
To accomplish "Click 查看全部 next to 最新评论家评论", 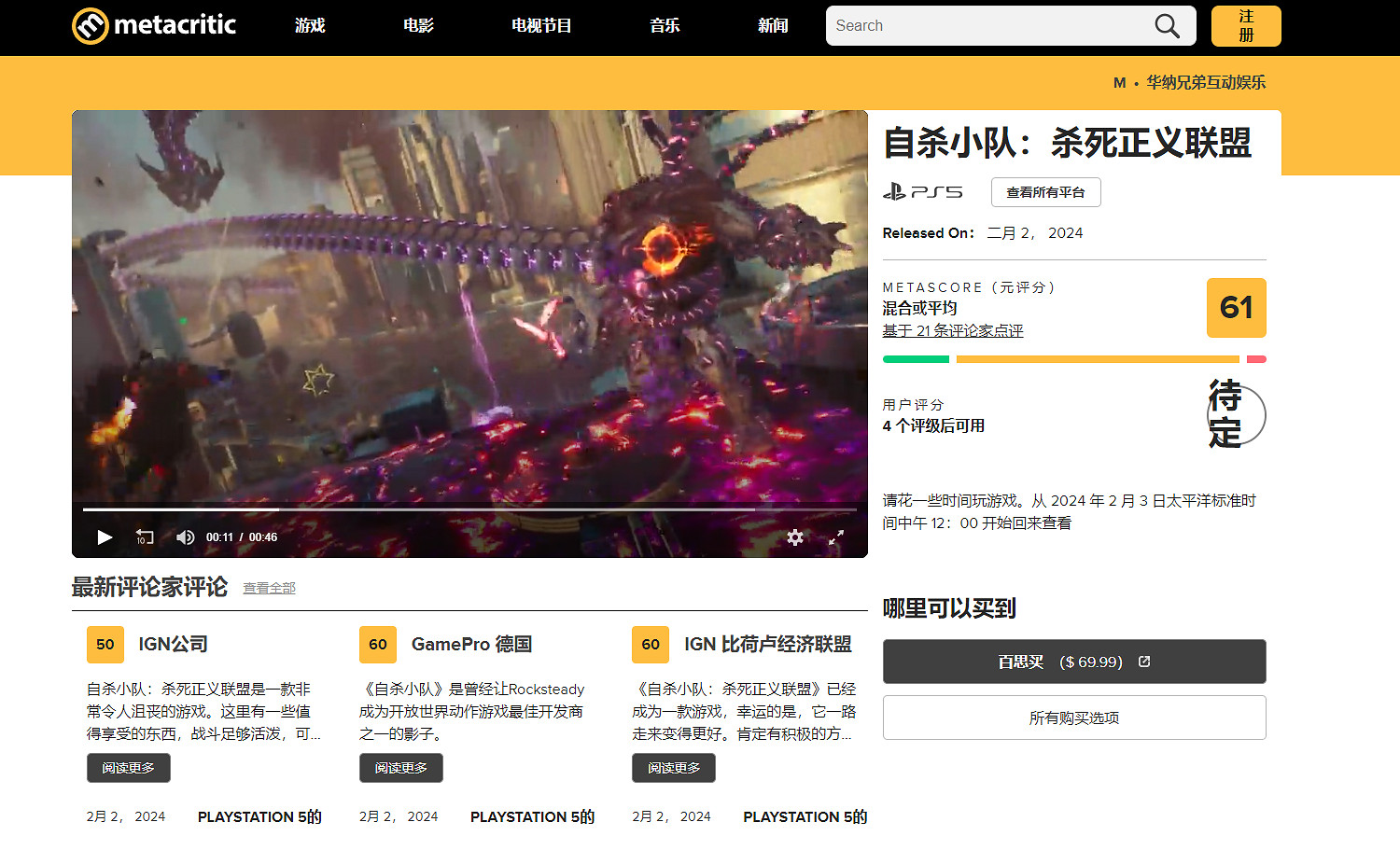I will tap(269, 588).
